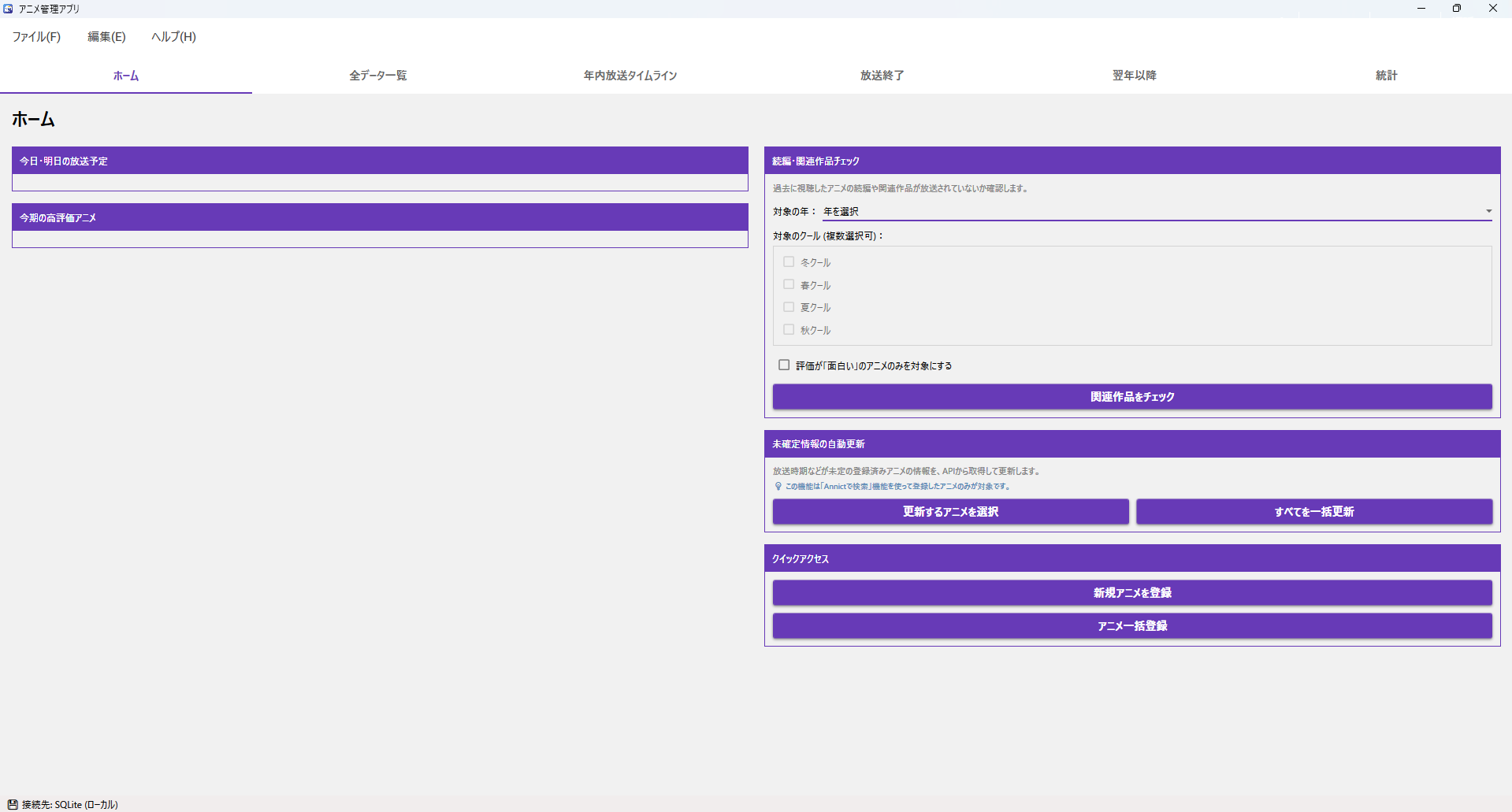Switch to the 全データ一覧 tab
Viewport: 1512px width, 812px height.
point(378,76)
